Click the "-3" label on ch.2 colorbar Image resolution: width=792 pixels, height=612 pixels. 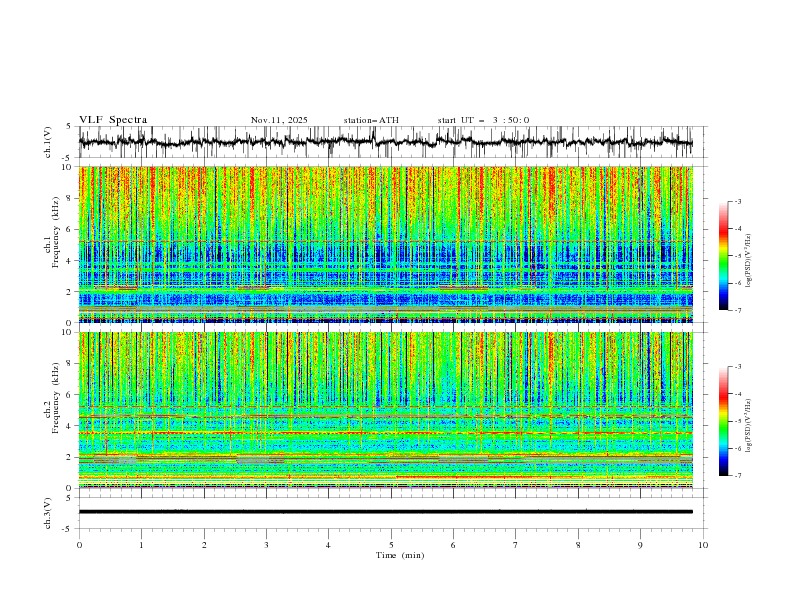tap(738, 367)
